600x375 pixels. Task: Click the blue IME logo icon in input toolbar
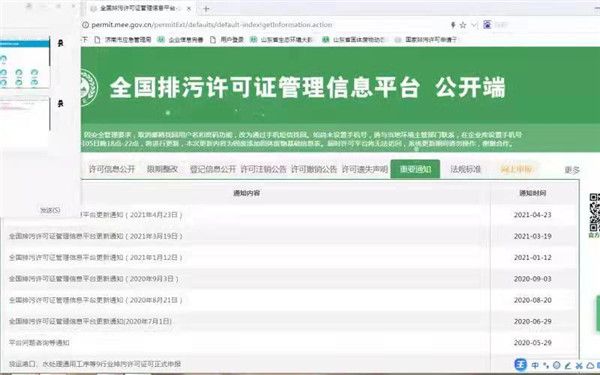coord(520,365)
